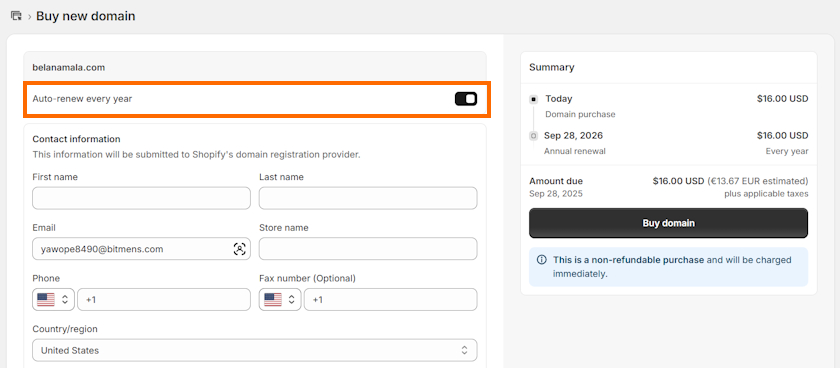Click the Every year renewal frequency text
The image size is (840, 368).
787,151
